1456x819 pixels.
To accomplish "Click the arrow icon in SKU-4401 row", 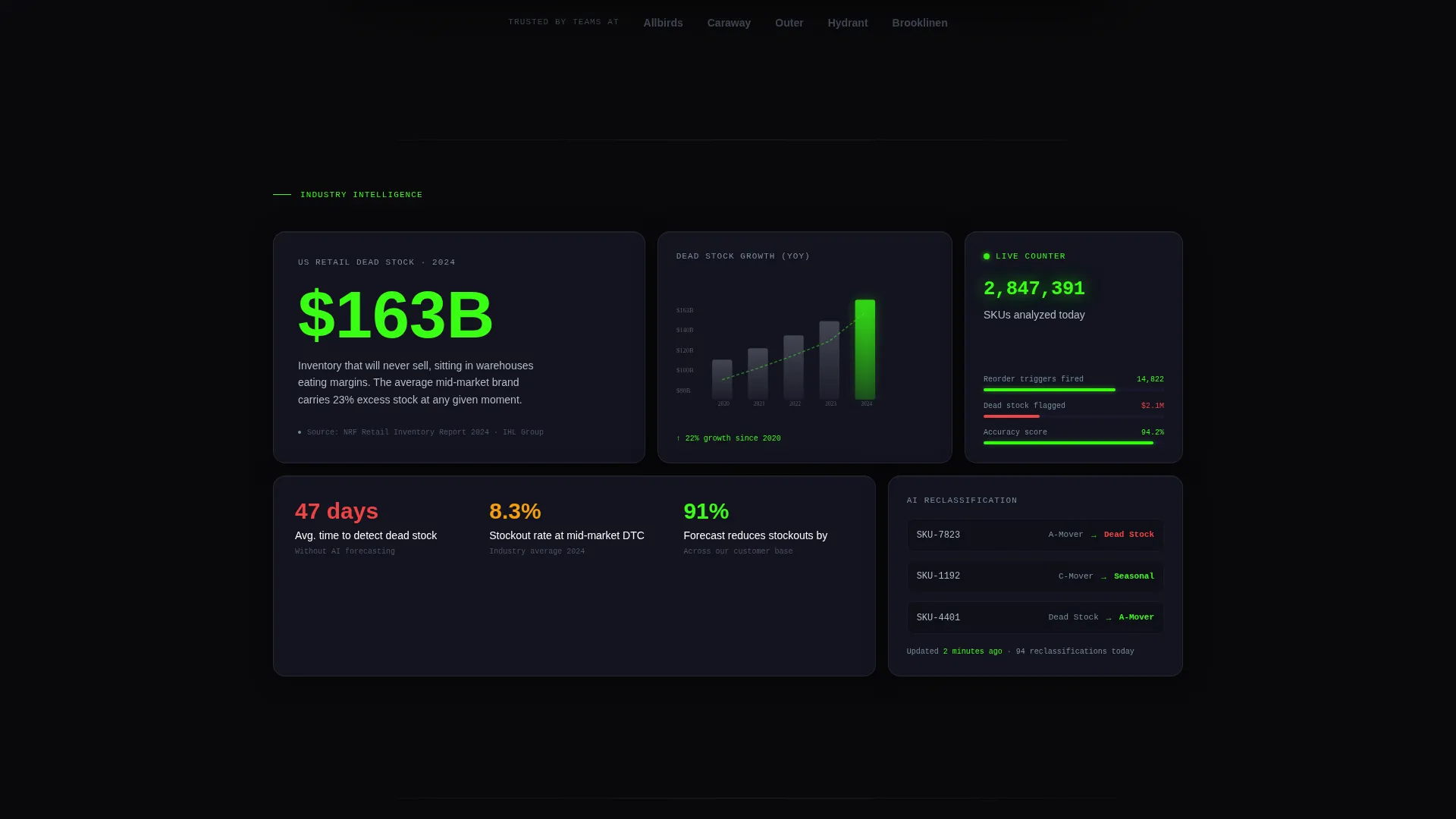I will coord(1109,618).
